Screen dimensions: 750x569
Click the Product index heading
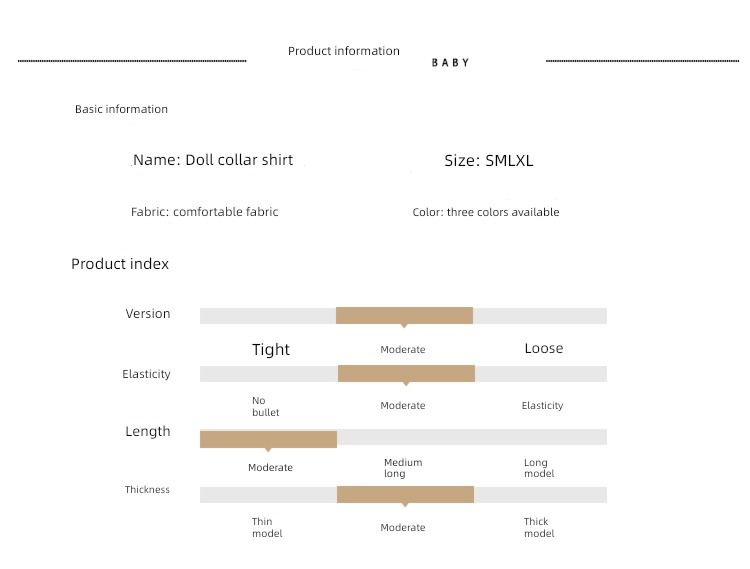click(120, 264)
